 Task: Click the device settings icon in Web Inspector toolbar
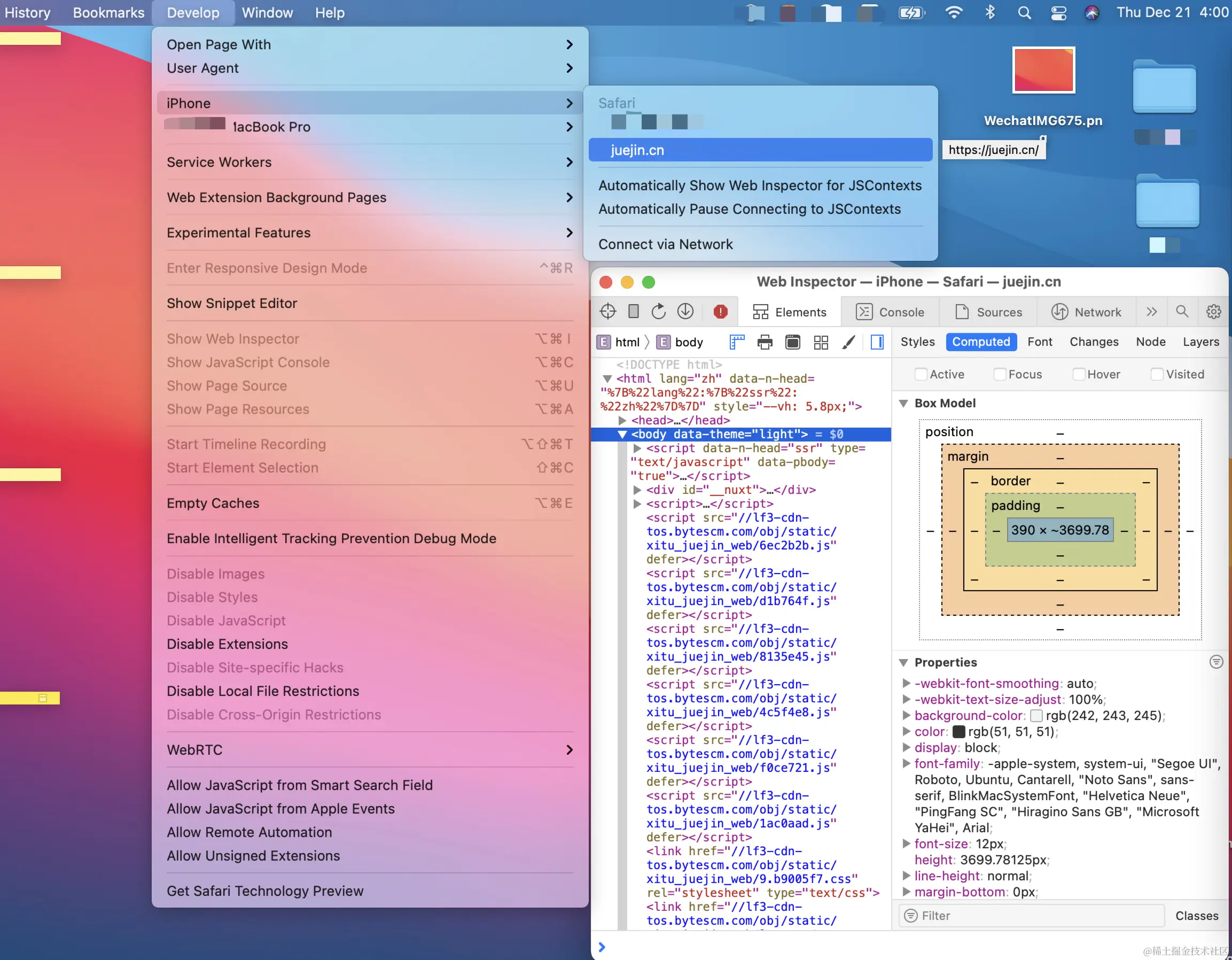pos(634,312)
